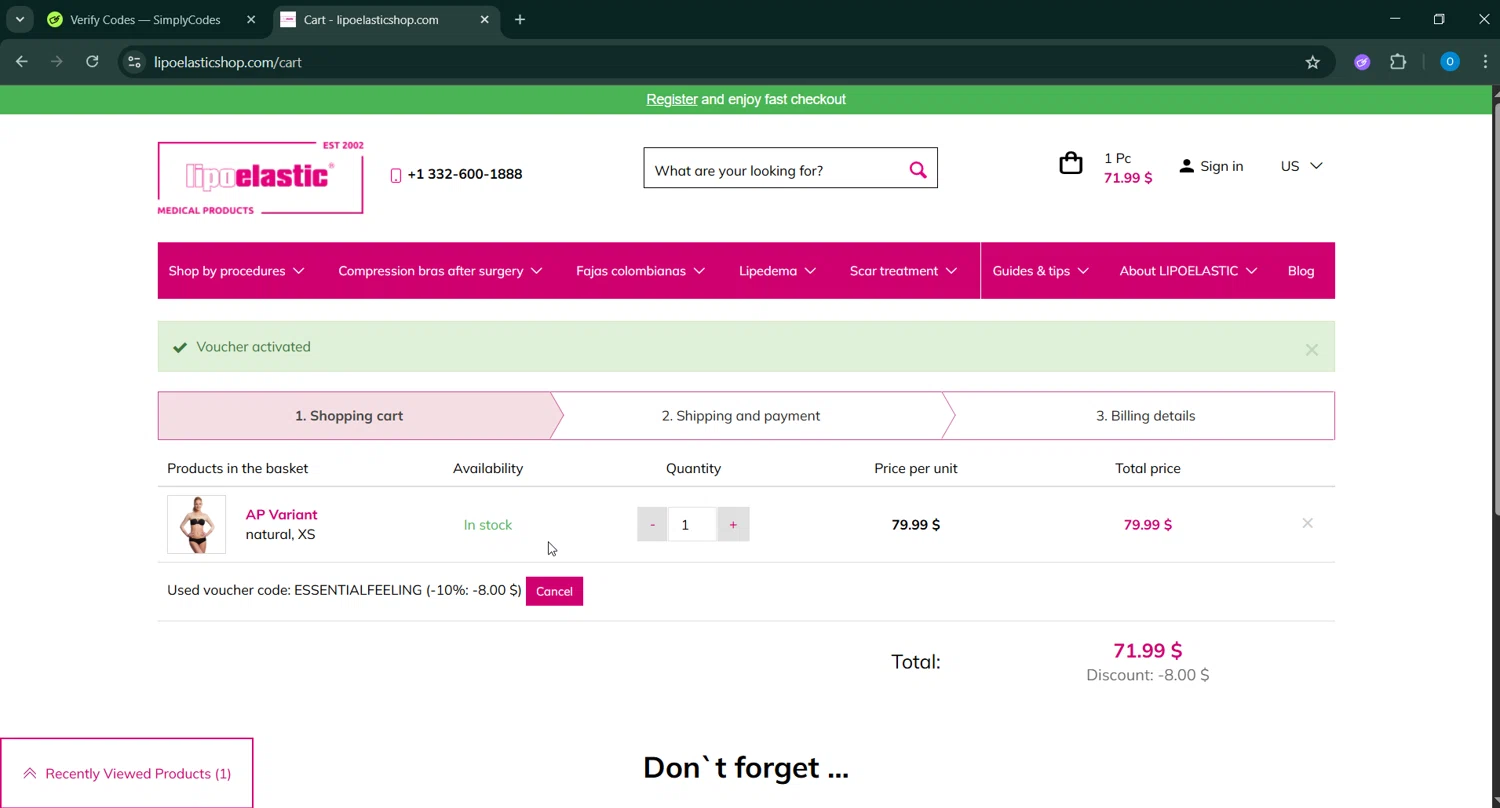
Task: Expand the Fajas colombianas menu
Action: [x=640, y=271]
